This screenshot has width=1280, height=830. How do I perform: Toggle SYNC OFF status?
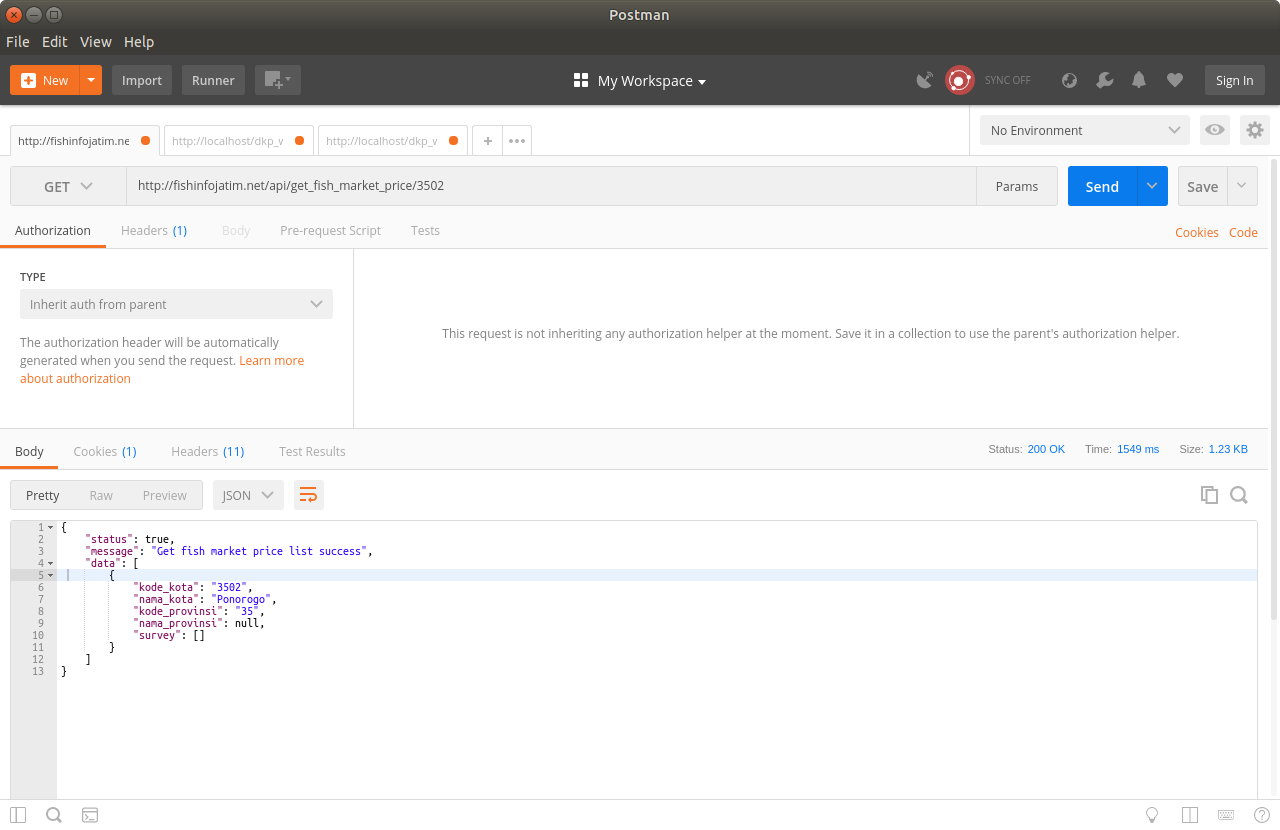(1007, 80)
